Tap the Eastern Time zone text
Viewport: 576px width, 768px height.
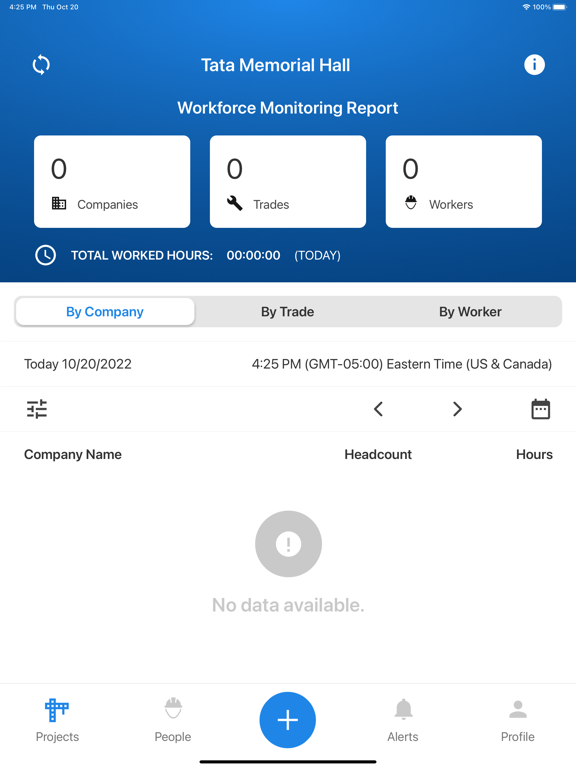click(402, 364)
